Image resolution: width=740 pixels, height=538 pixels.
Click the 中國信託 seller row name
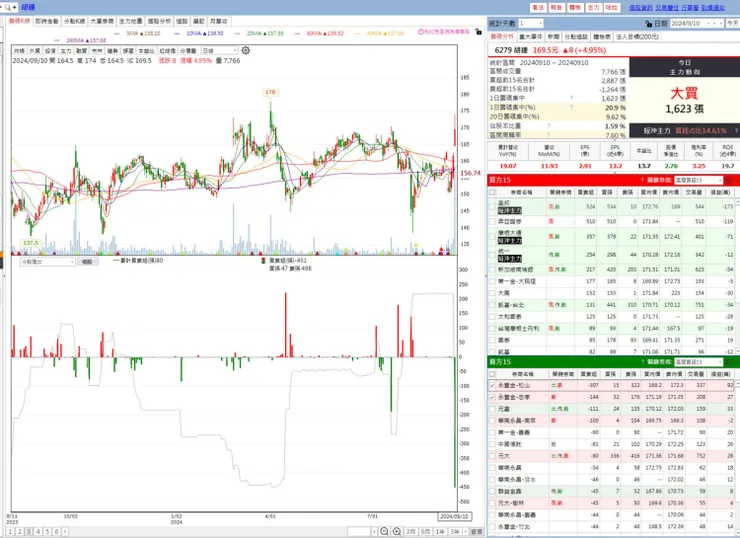[510, 444]
